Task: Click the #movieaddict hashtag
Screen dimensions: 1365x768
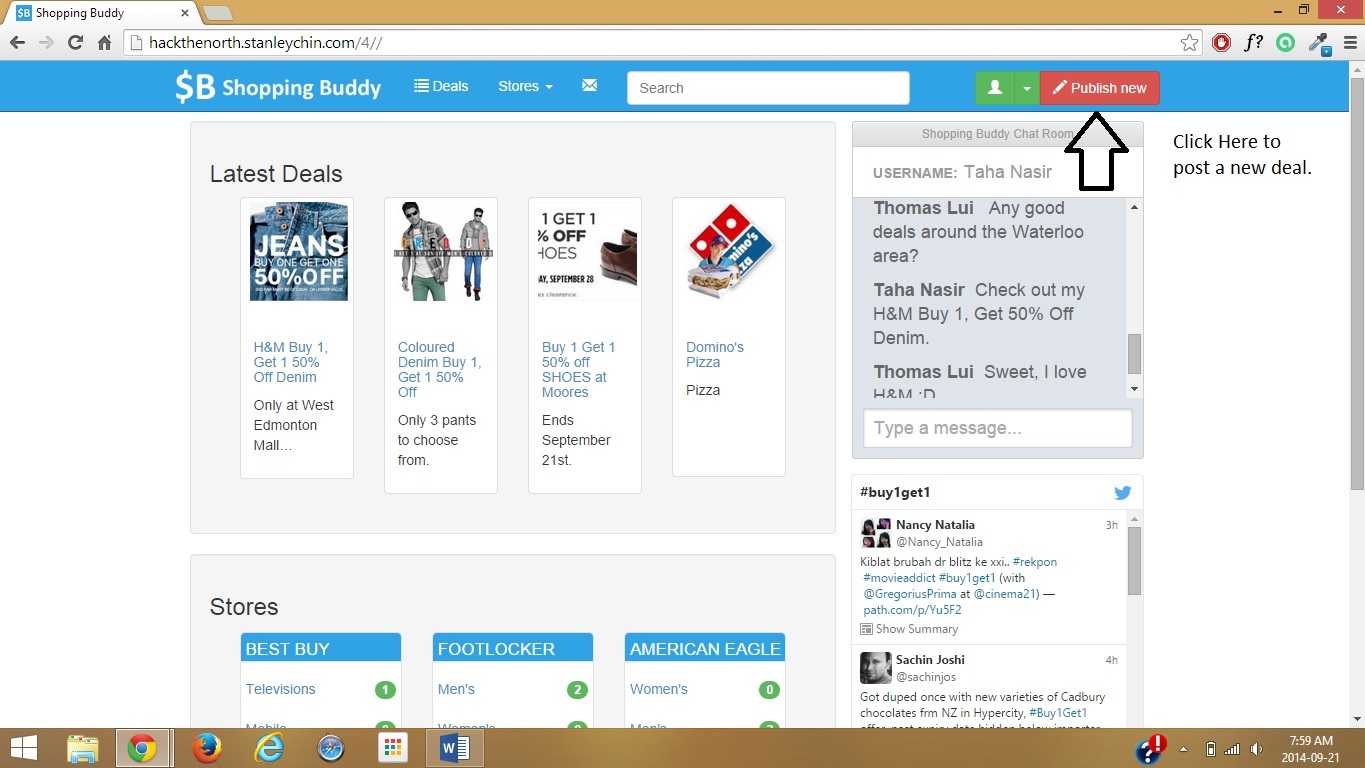Action: point(899,578)
